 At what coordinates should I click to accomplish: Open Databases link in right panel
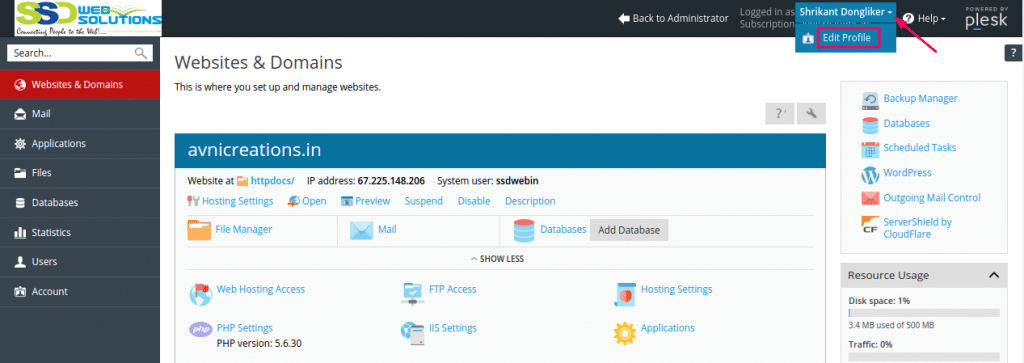point(906,123)
